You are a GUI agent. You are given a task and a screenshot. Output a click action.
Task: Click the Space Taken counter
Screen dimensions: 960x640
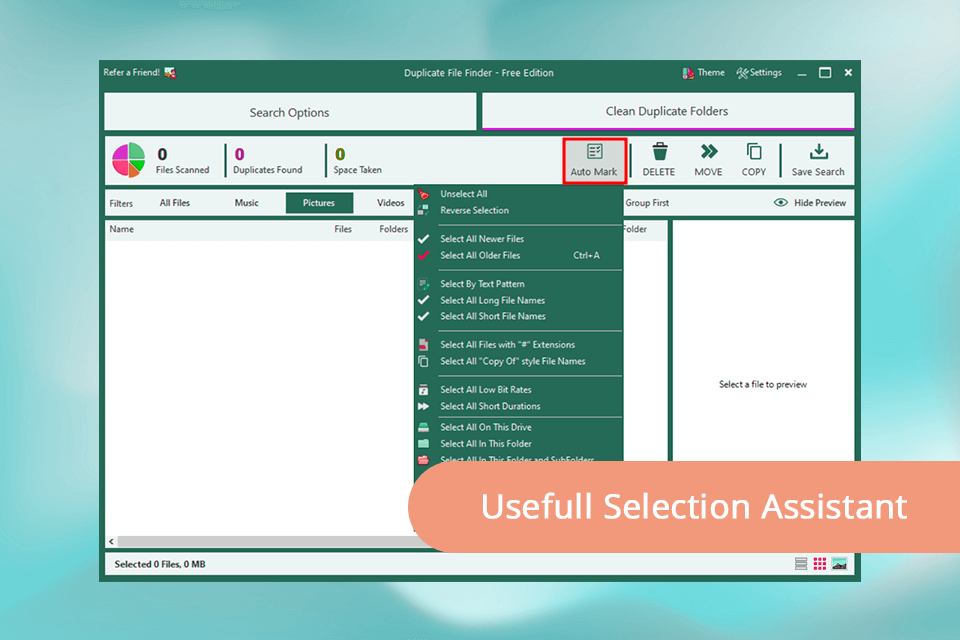point(358,160)
